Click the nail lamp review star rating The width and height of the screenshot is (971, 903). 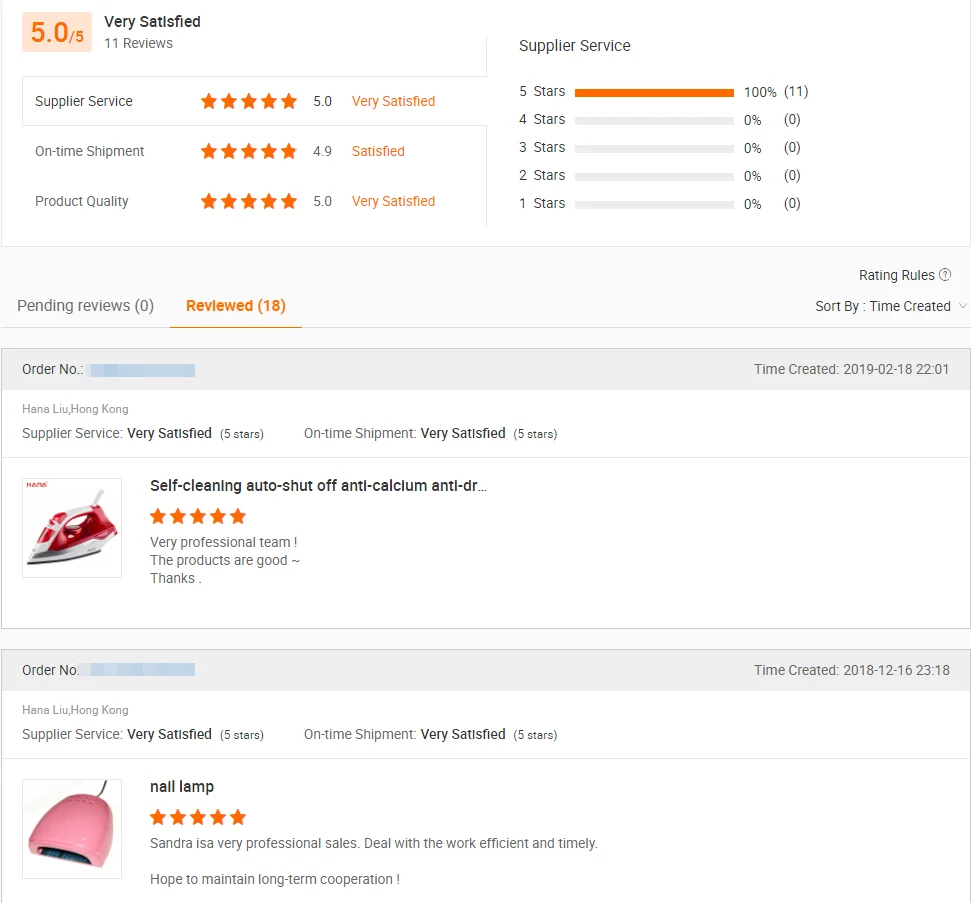[198, 817]
